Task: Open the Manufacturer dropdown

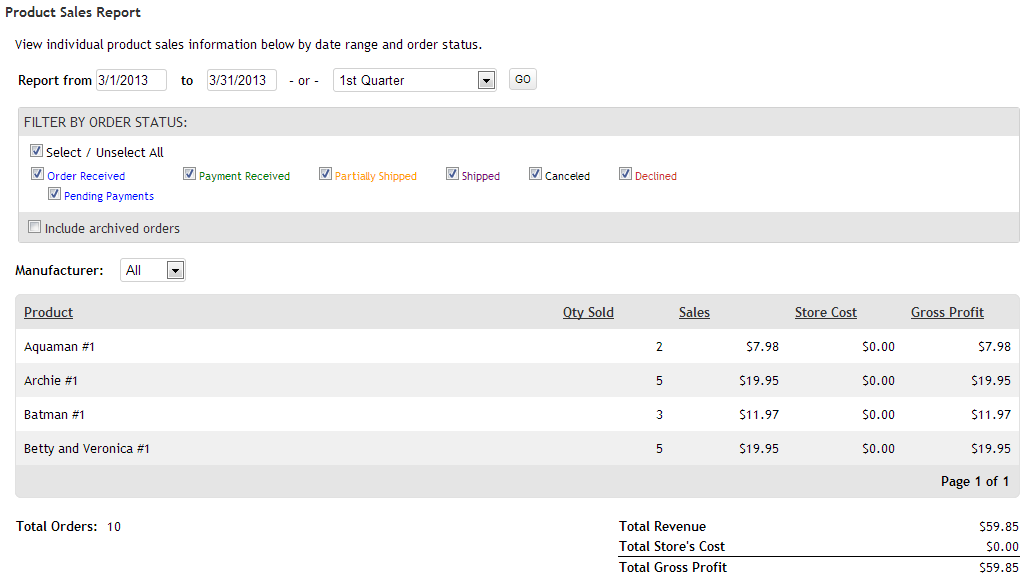Action: [152, 270]
